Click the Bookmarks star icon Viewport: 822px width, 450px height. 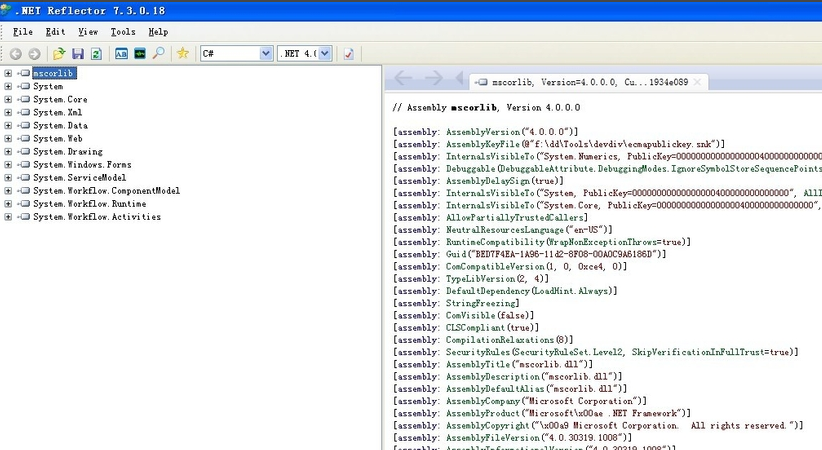(x=182, y=54)
